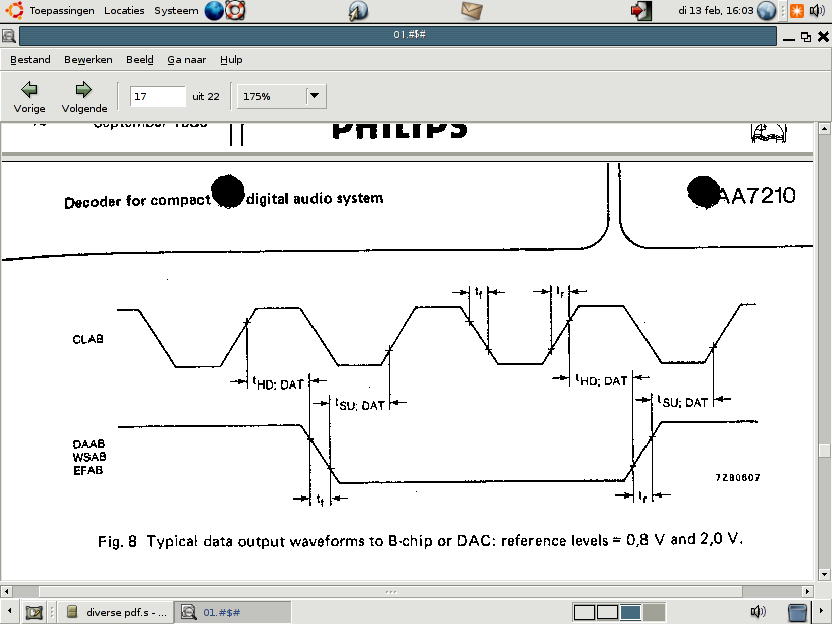Click the Ubuntu logo icon
Image resolution: width=832 pixels, height=624 pixels.
(x=14, y=10)
